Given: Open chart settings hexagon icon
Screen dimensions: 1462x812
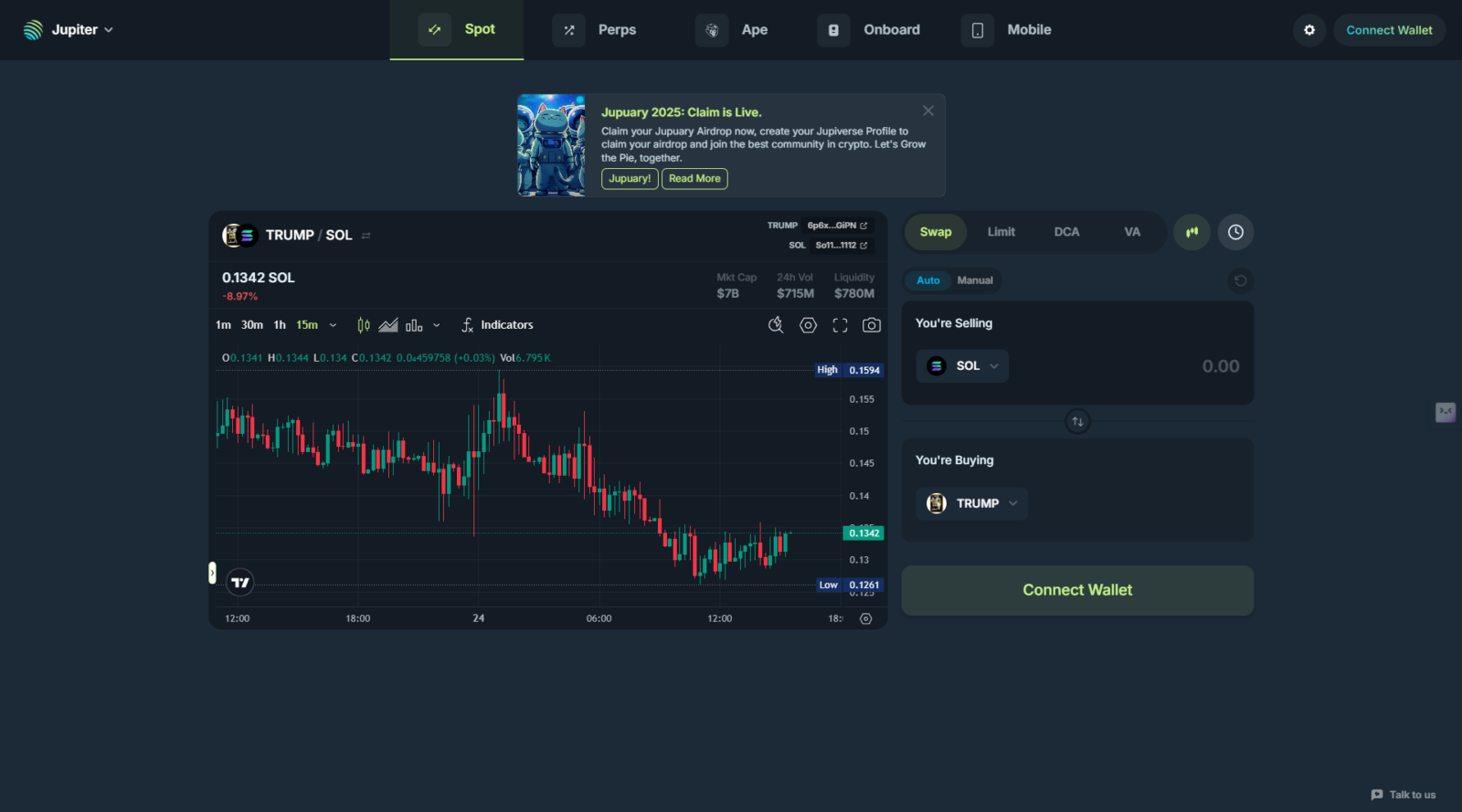Looking at the screenshot, I should pos(808,325).
